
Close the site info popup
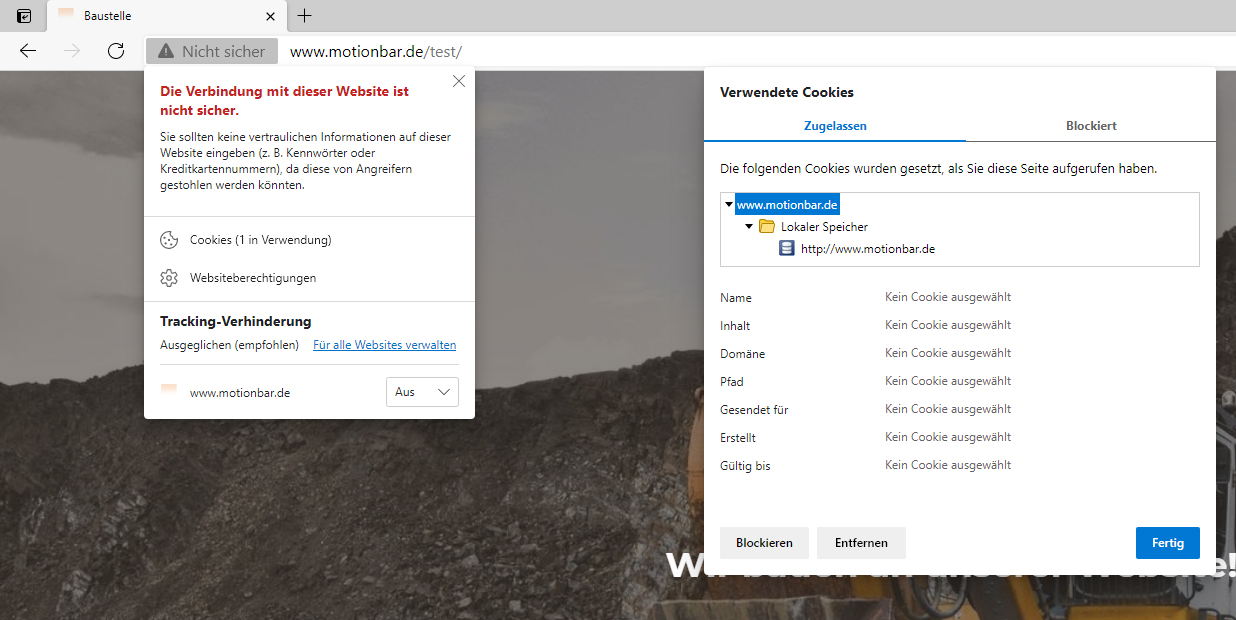(x=459, y=81)
